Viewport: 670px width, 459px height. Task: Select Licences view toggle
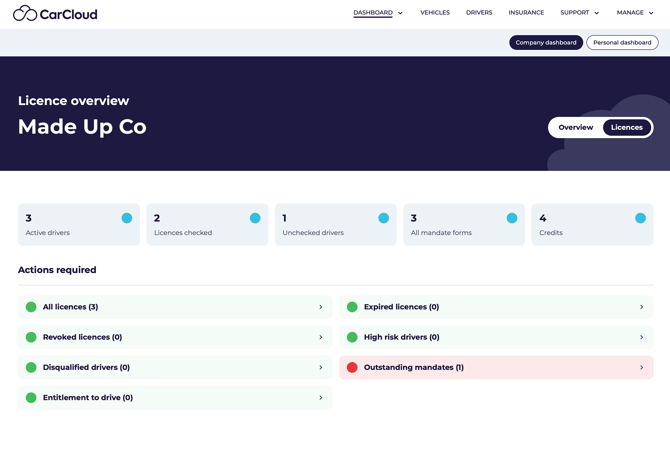(627, 127)
